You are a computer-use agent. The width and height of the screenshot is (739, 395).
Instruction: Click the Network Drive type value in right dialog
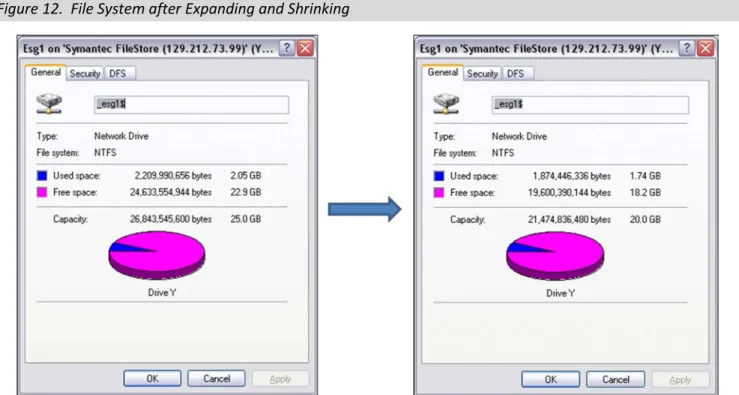point(519,137)
